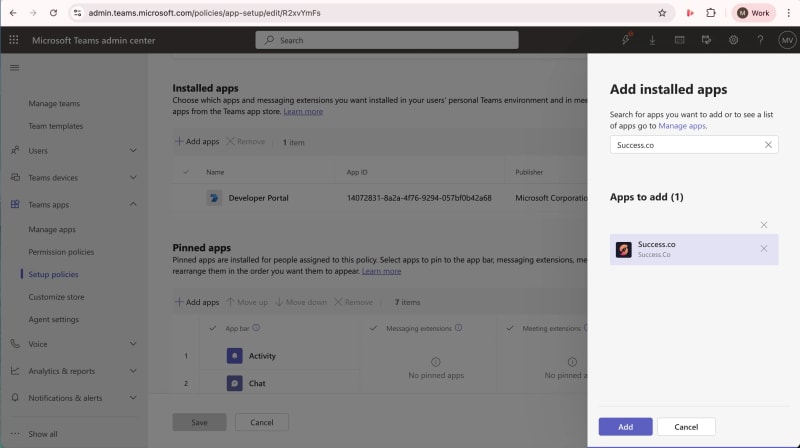Open Permission policies in sidebar
The image size is (800, 448).
coord(61,252)
